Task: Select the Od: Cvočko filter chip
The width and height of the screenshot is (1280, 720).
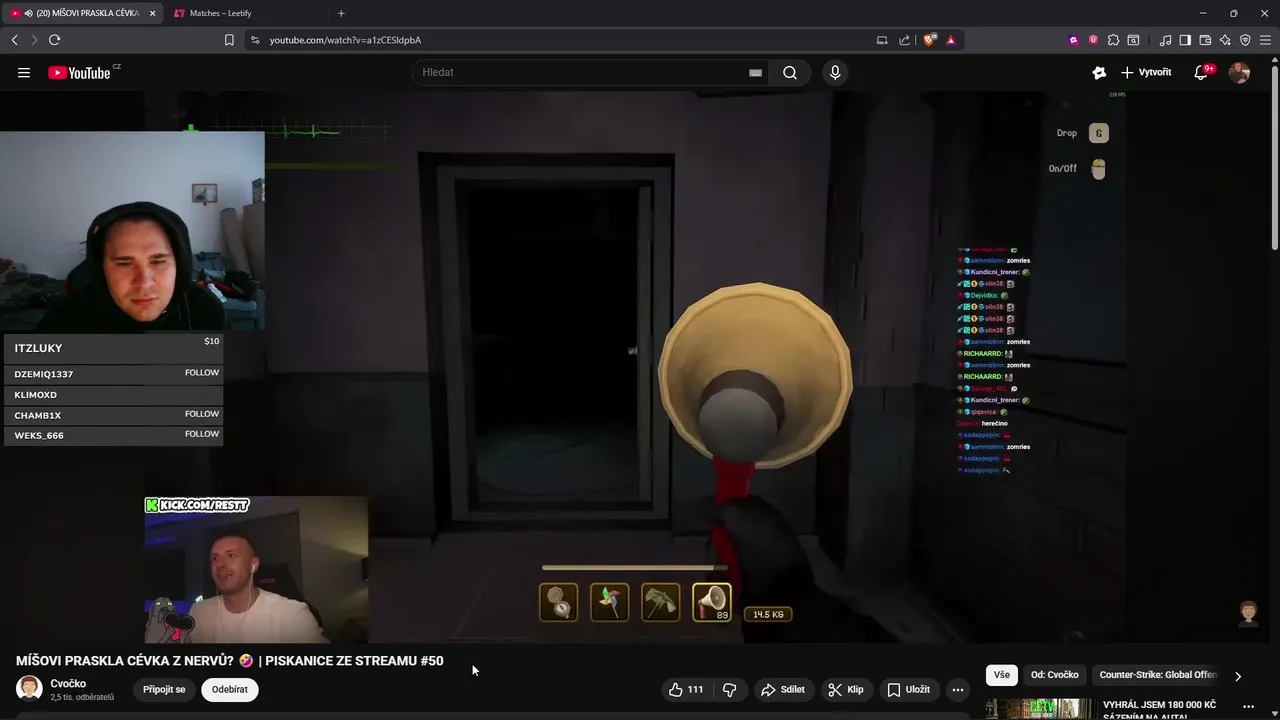Action: point(1055,675)
